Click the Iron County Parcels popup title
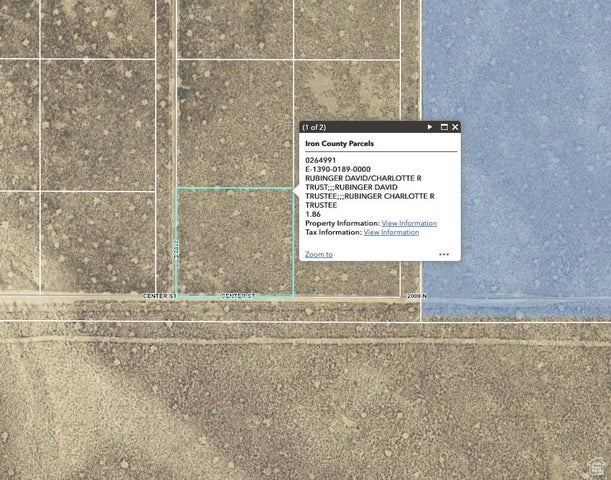 339,143
